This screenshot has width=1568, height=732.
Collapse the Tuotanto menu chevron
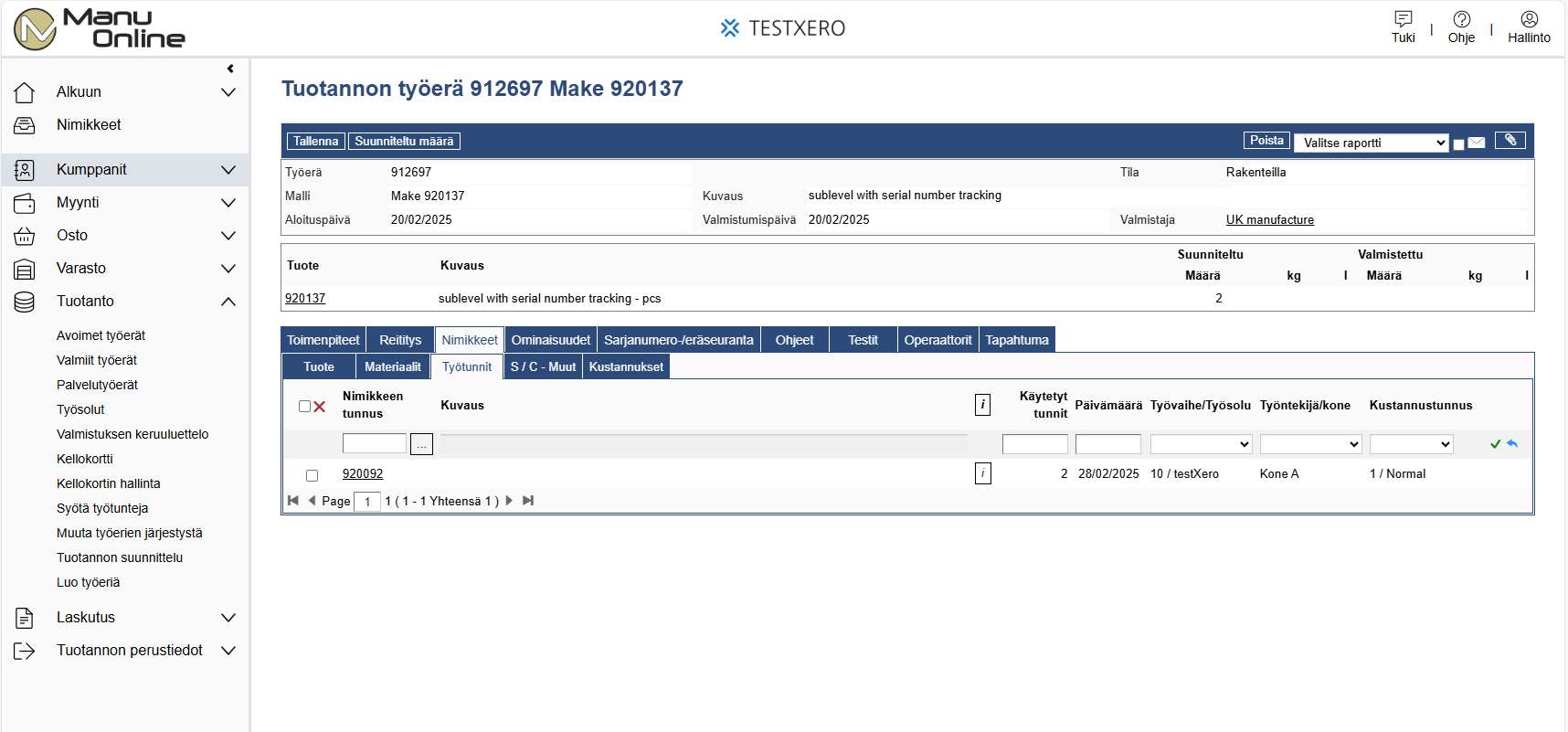coord(228,302)
